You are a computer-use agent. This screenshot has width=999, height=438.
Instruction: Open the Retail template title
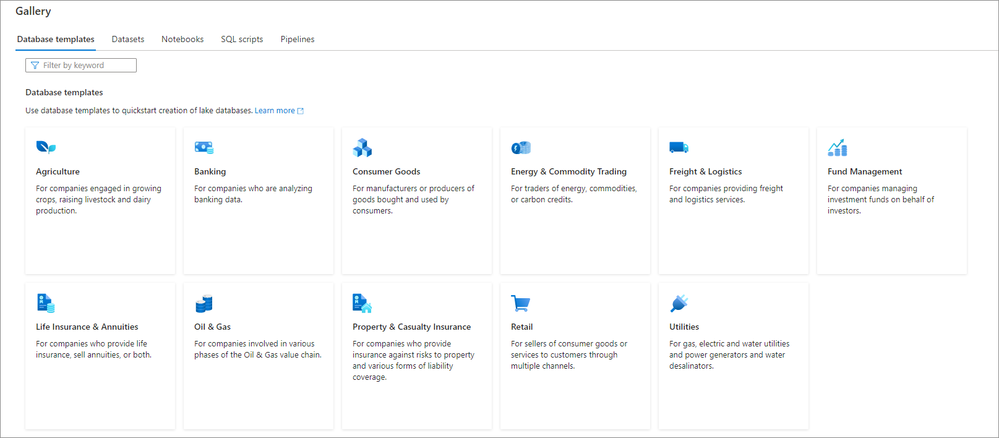click(523, 326)
